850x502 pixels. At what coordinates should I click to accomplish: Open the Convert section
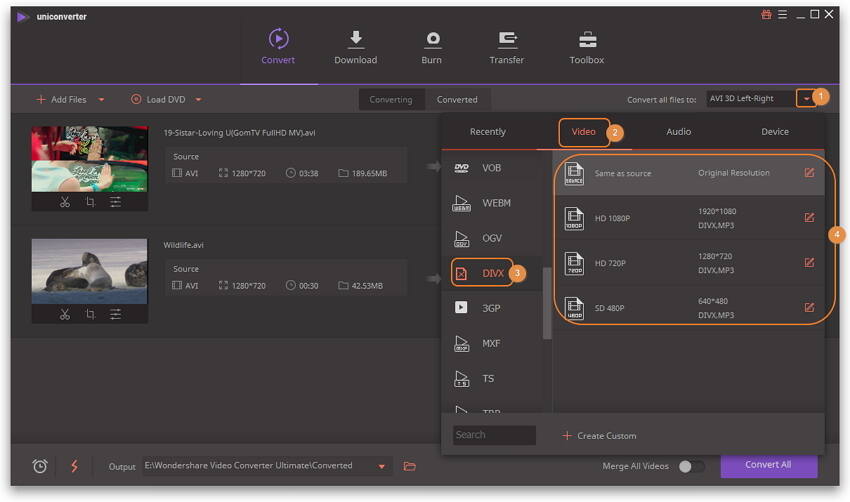coord(278,47)
